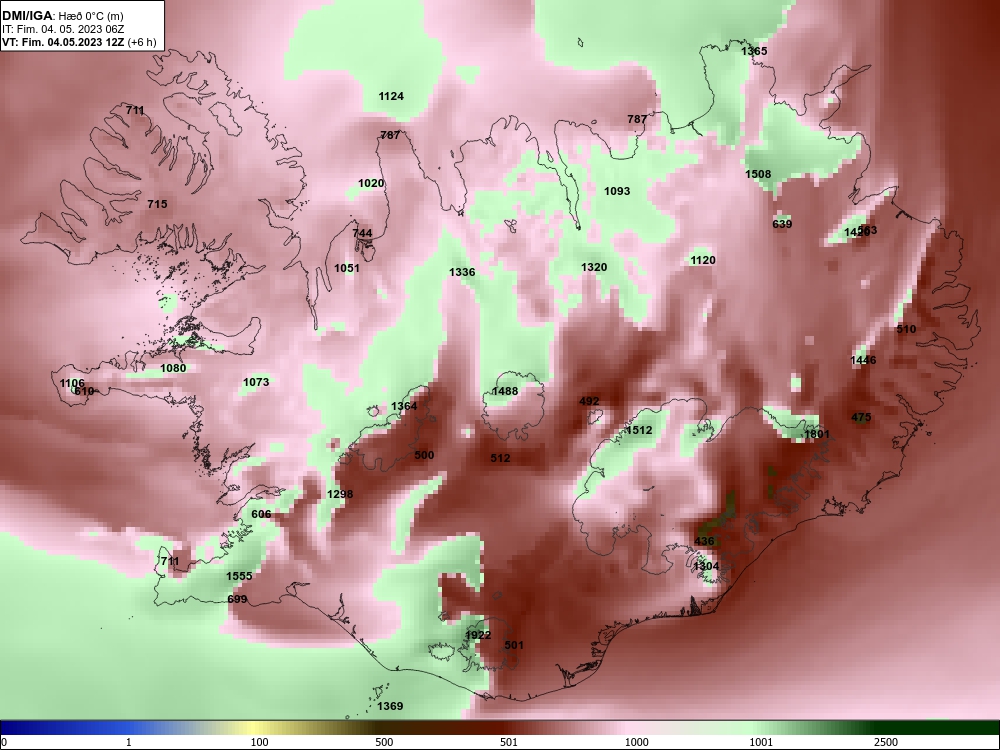Select the map value 1020
Screen dimensions: 1000x750
click(x=371, y=184)
